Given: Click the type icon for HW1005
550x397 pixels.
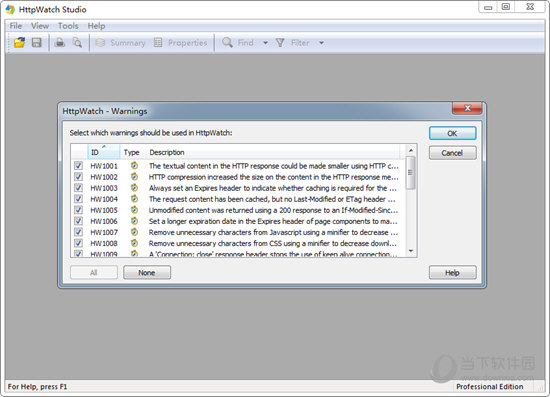Looking at the screenshot, I should coord(134,210).
